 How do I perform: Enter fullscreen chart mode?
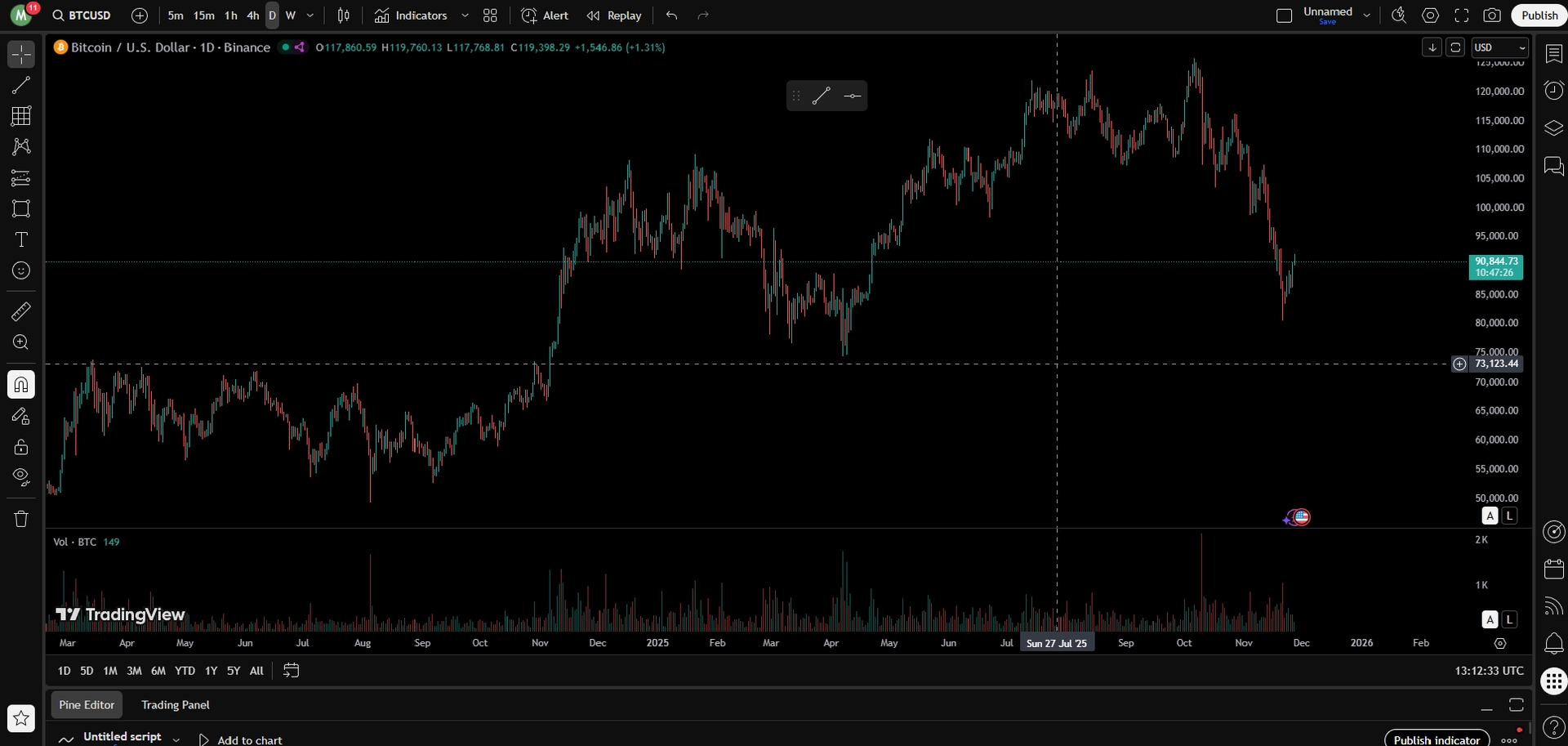click(x=1462, y=16)
